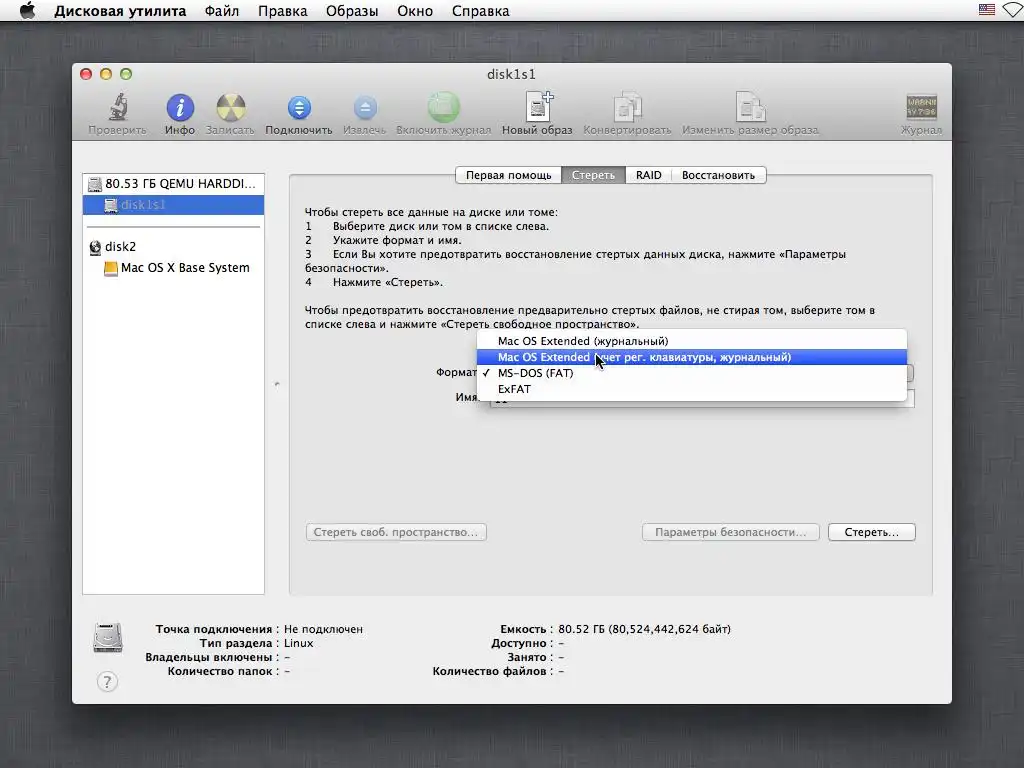The width and height of the screenshot is (1024, 768).
Task: Open the Окно menu
Action: 415,11
